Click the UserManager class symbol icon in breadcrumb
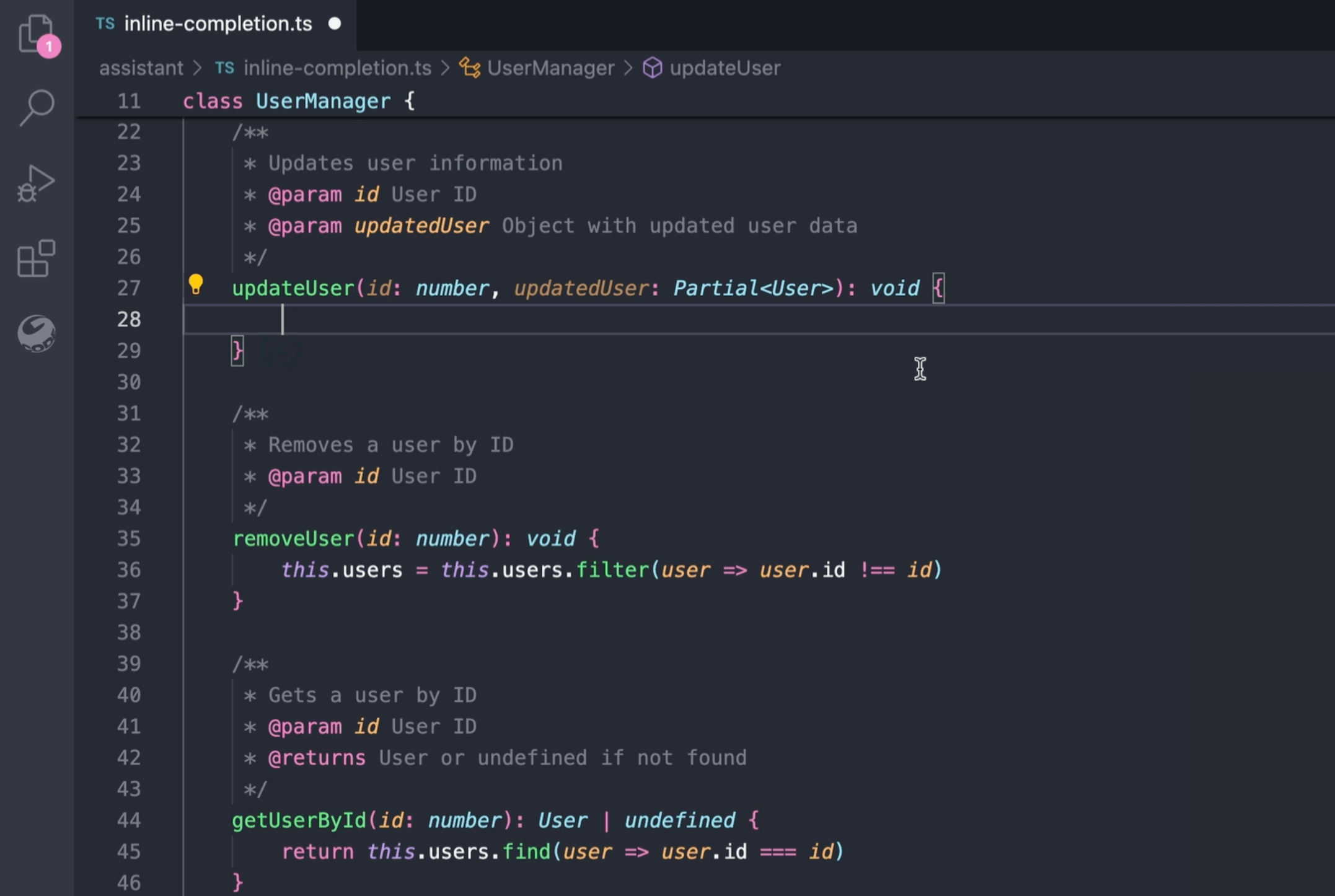 pyautogui.click(x=469, y=68)
